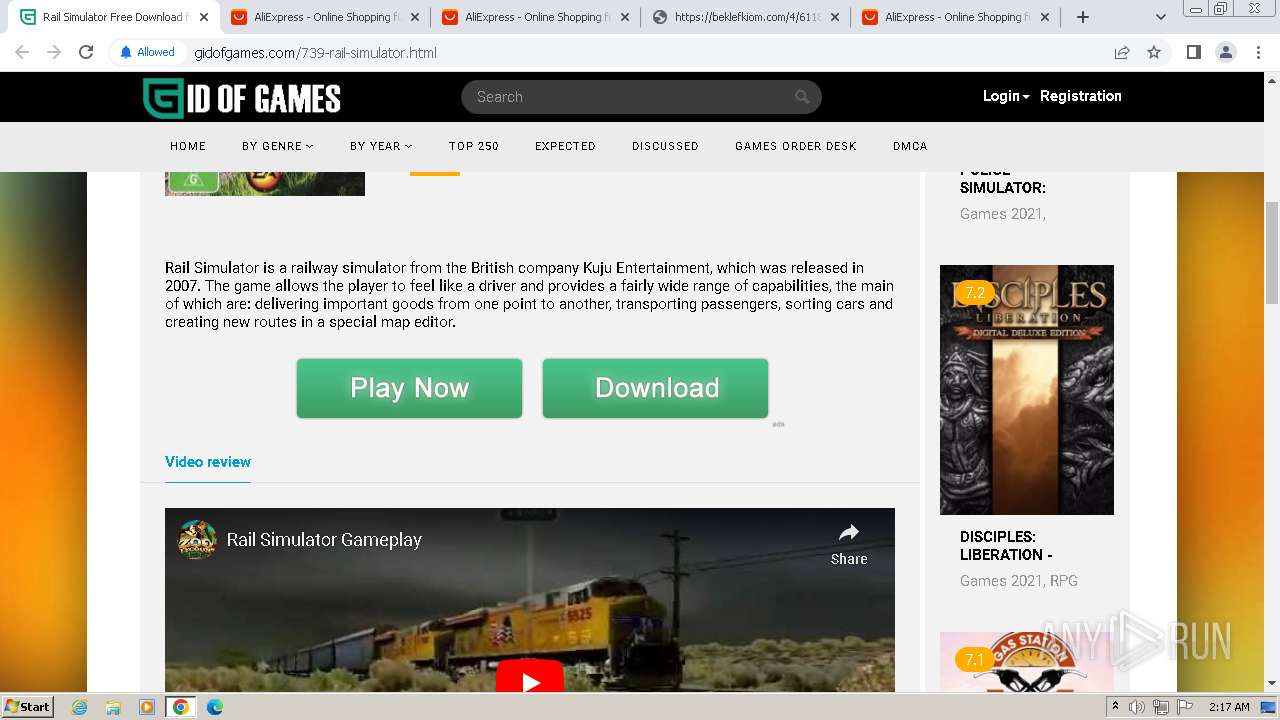Open the browser side panel icon
The image size is (1280, 720).
[1193, 53]
